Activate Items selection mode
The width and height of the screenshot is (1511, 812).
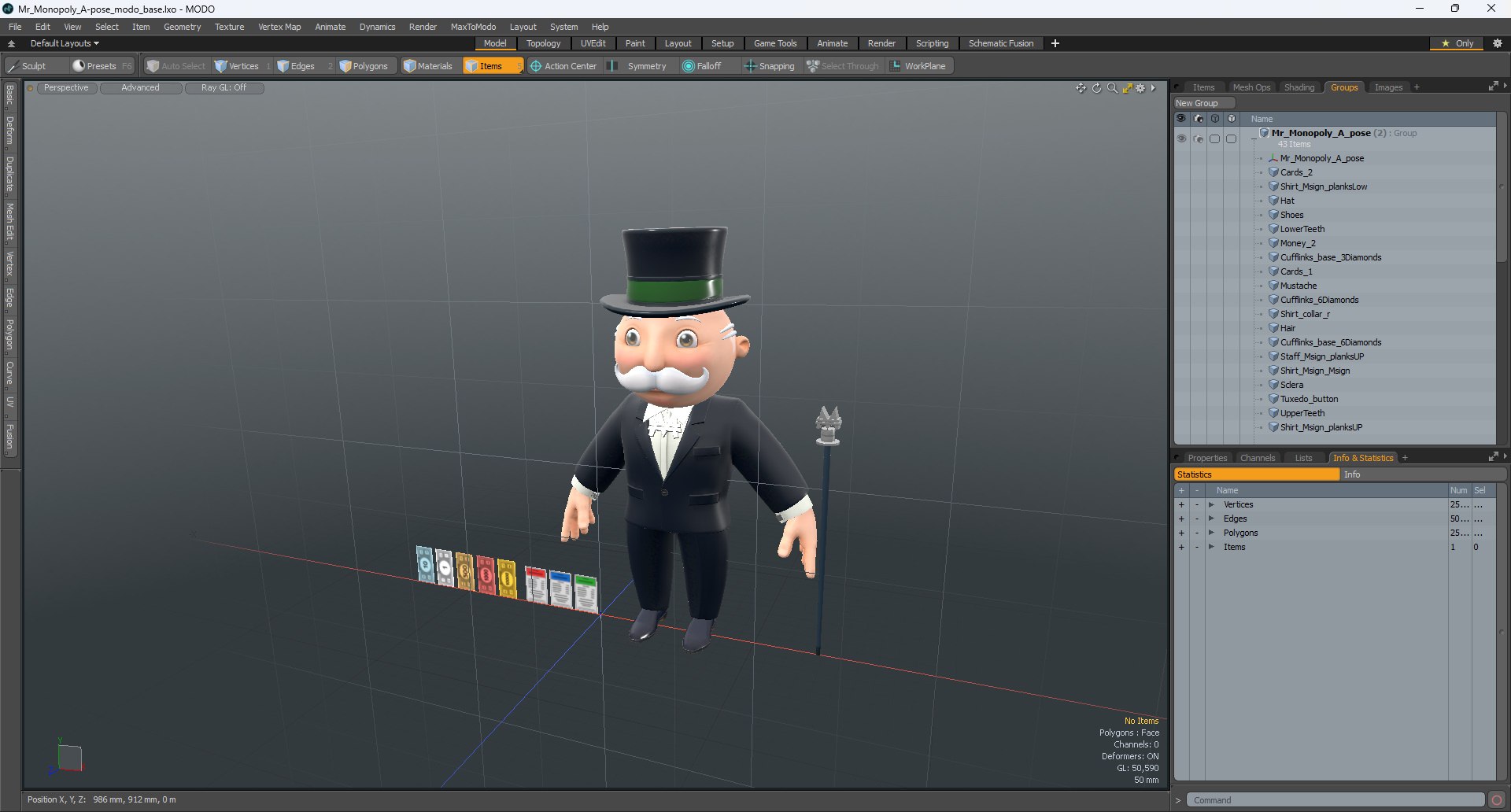pyautogui.click(x=492, y=66)
